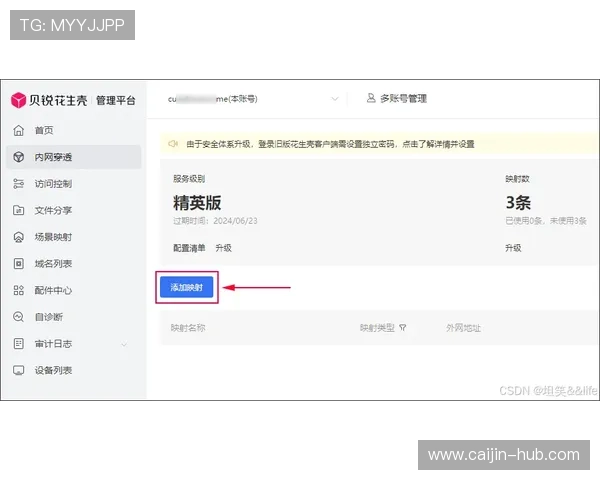
Task: Click the 精英版 service level text
Action: click(x=197, y=202)
